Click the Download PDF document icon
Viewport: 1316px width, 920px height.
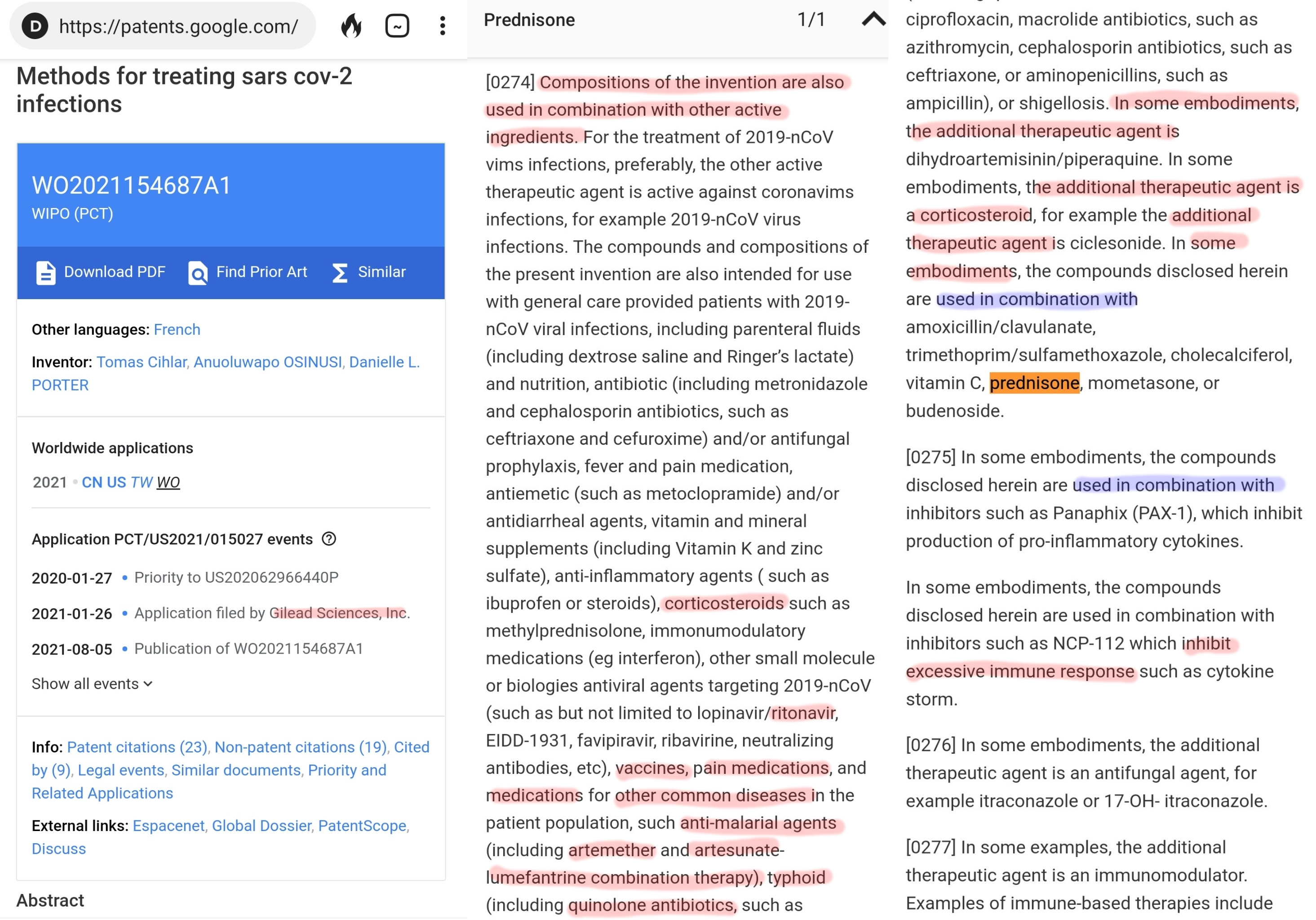point(46,272)
